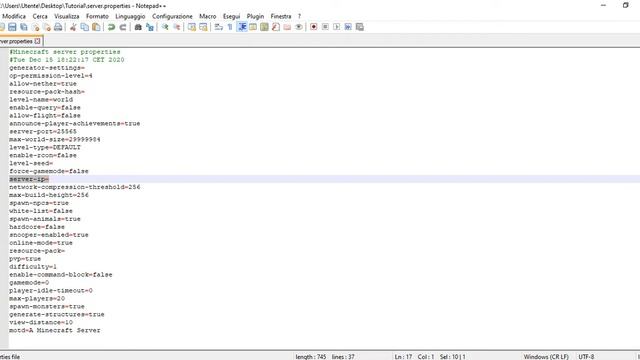Click the comment "#Minecraft server properties"
The height and width of the screenshot is (360, 640).
[65, 52]
